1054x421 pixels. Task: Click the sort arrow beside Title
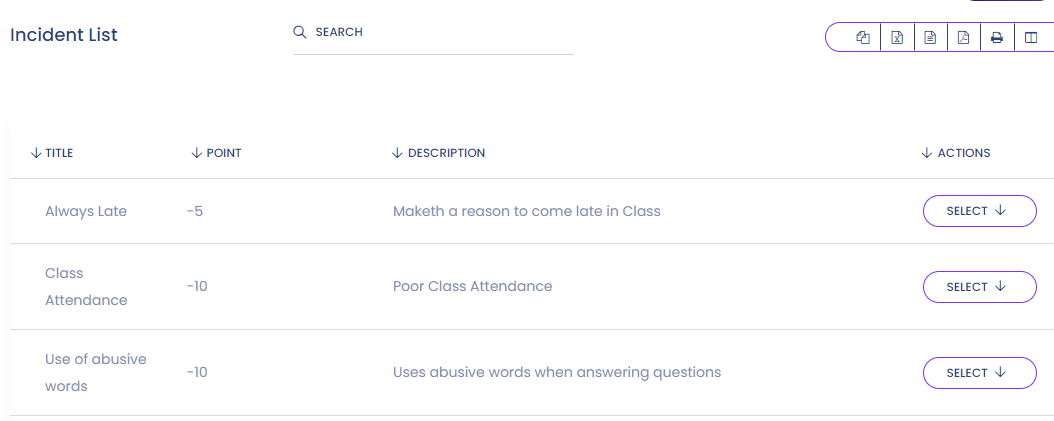pos(36,153)
